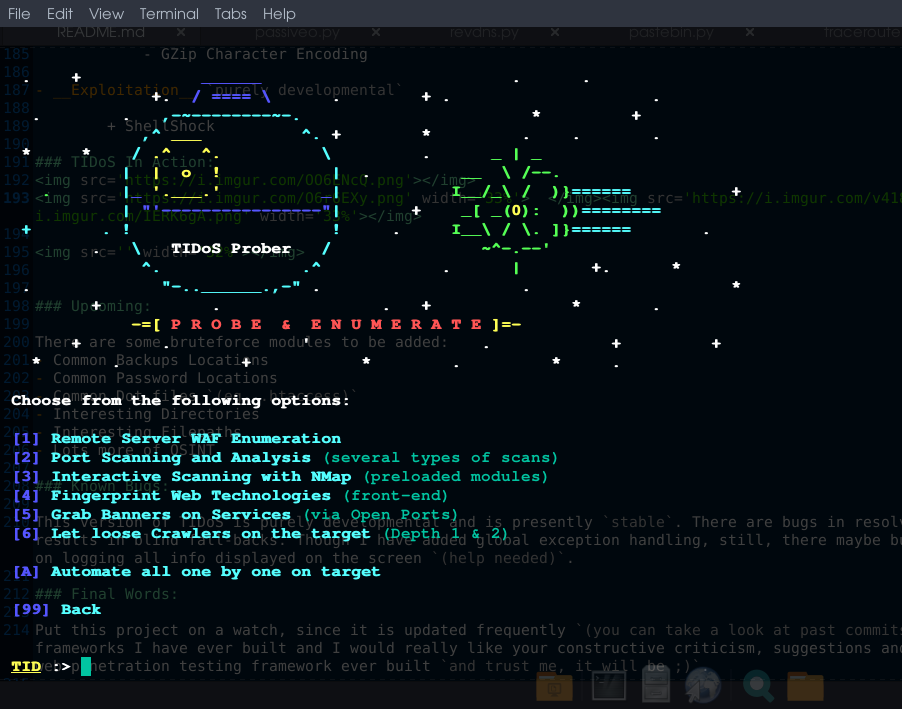
Task: Click the '(front-end)' note
Action: 396,495
